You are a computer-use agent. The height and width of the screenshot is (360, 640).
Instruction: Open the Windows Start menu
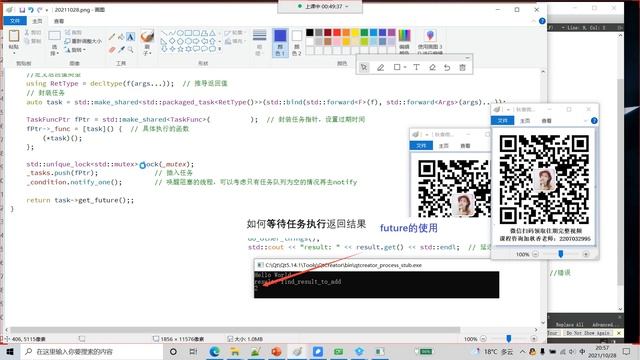pyautogui.click(x=9, y=351)
